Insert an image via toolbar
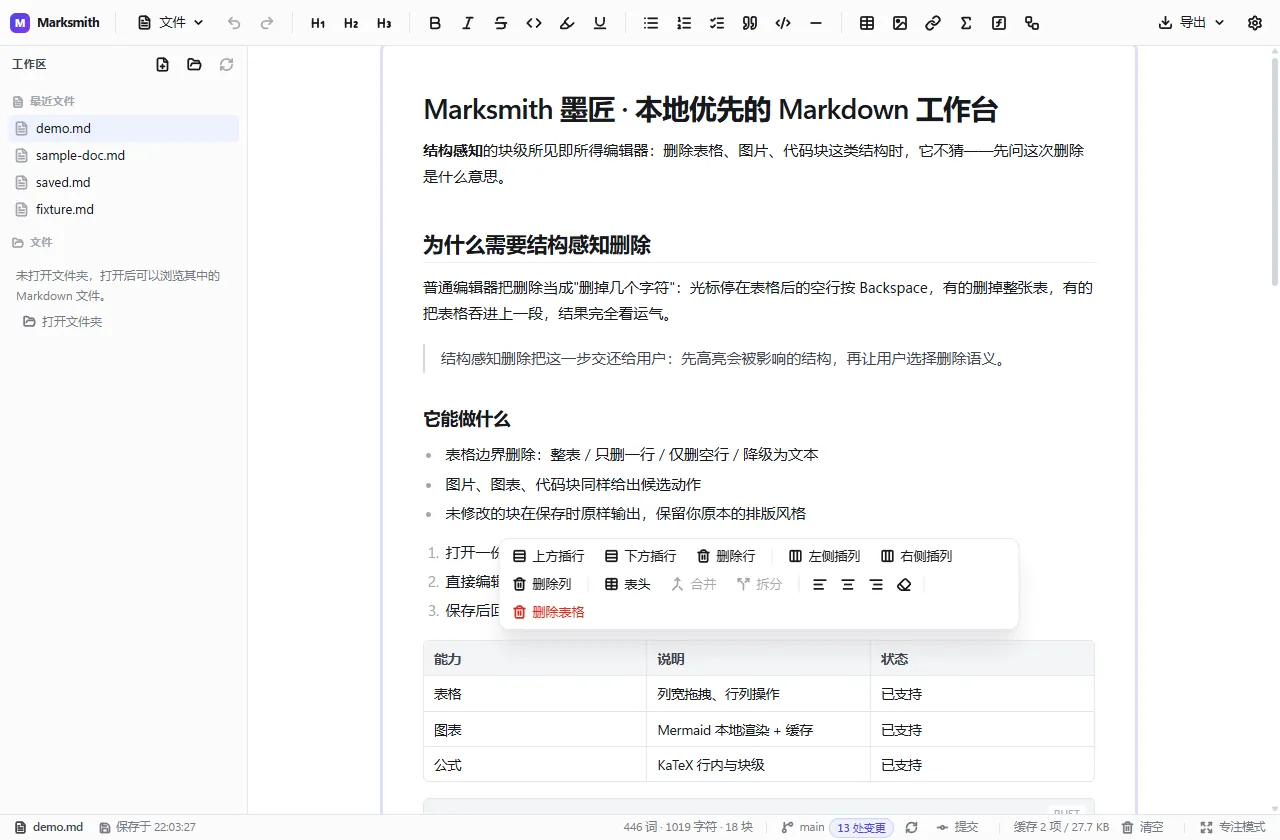This screenshot has width=1280, height=840. pos(900,23)
